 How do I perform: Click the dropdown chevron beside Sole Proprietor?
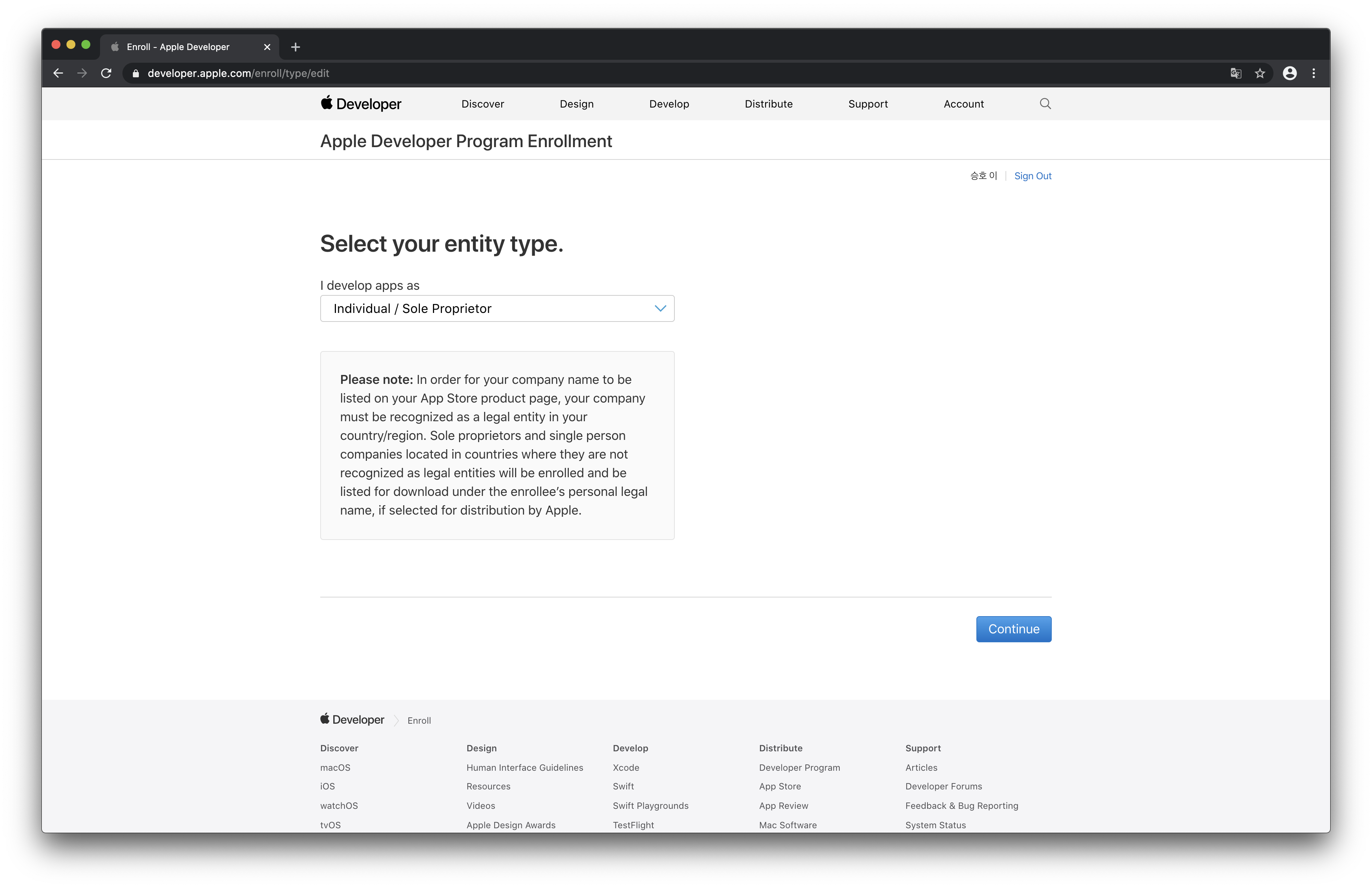[660, 308]
